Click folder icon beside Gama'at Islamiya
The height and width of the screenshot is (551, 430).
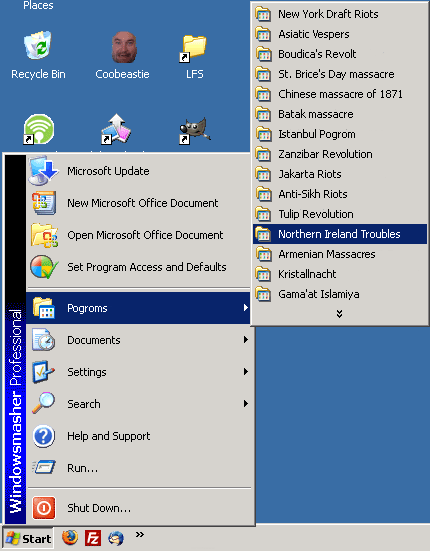[263, 294]
